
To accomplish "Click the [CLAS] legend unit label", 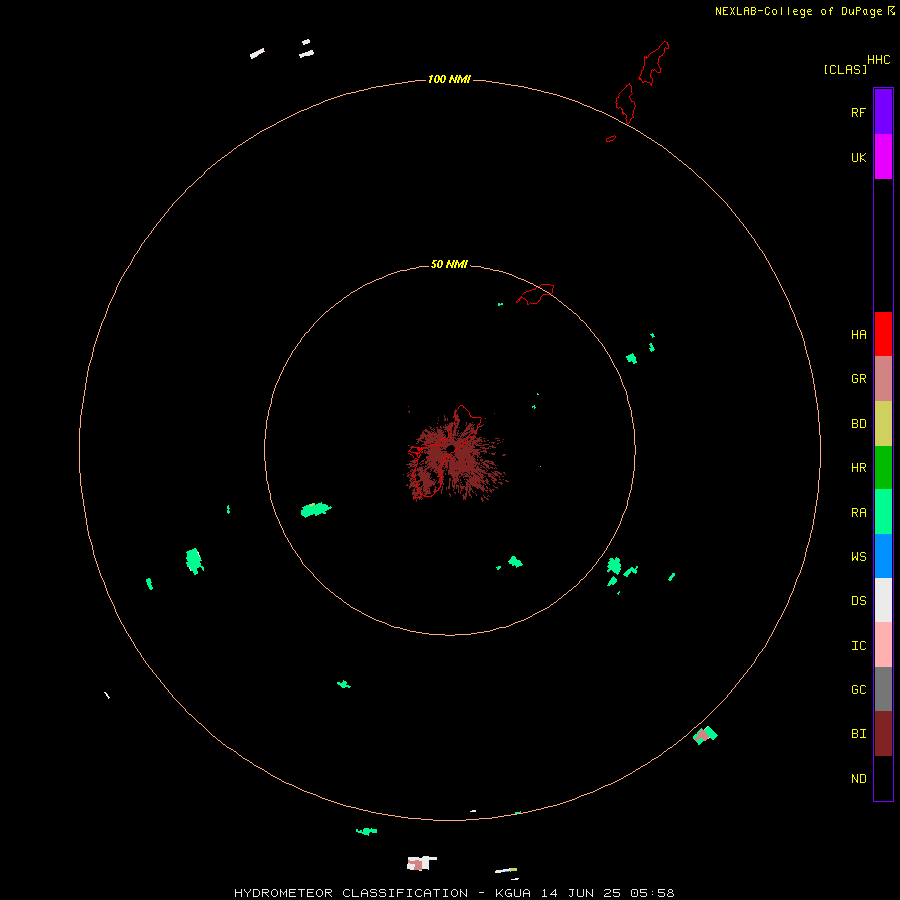I will [x=845, y=69].
